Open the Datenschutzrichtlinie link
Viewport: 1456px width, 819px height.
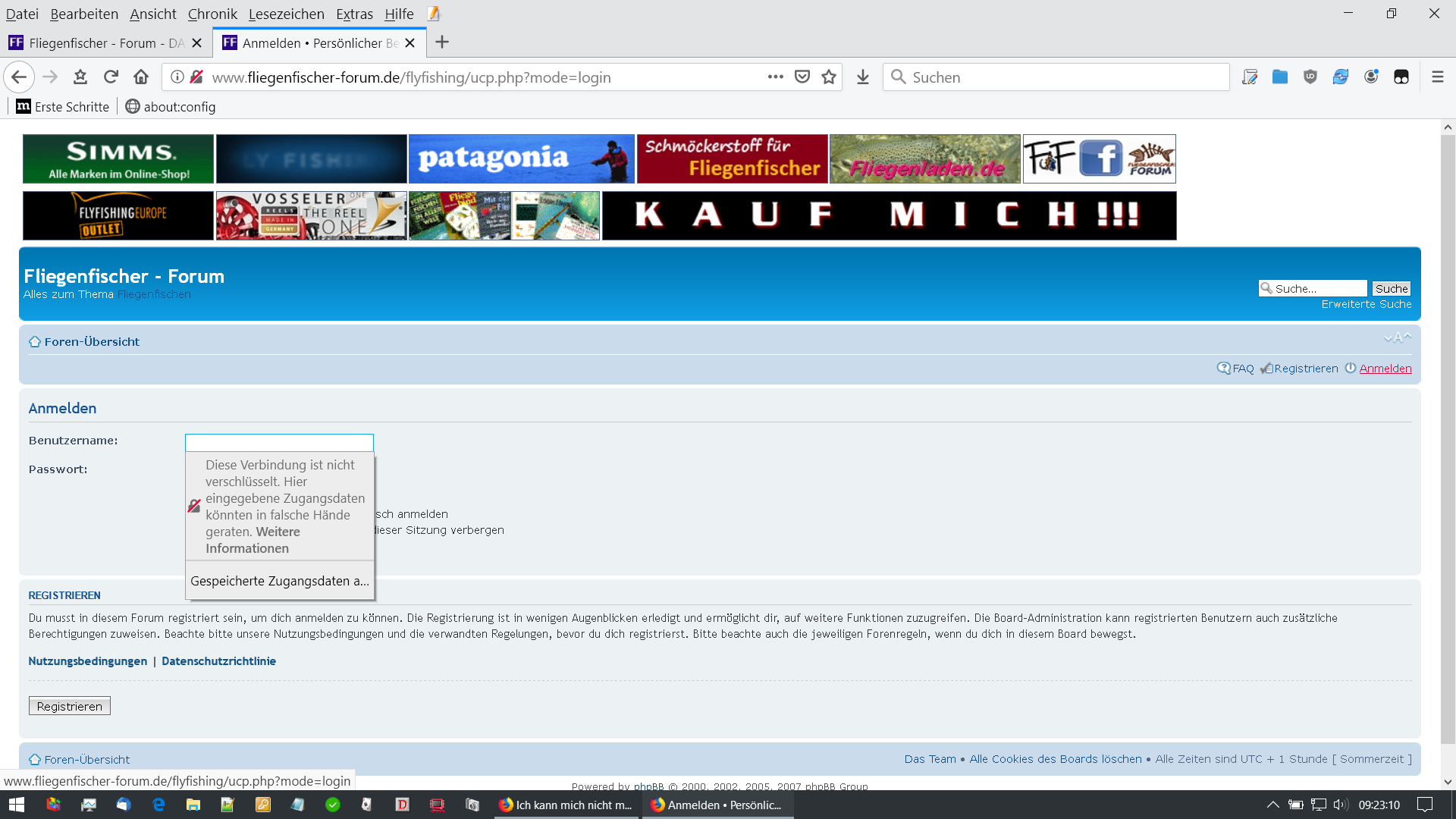click(218, 661)
